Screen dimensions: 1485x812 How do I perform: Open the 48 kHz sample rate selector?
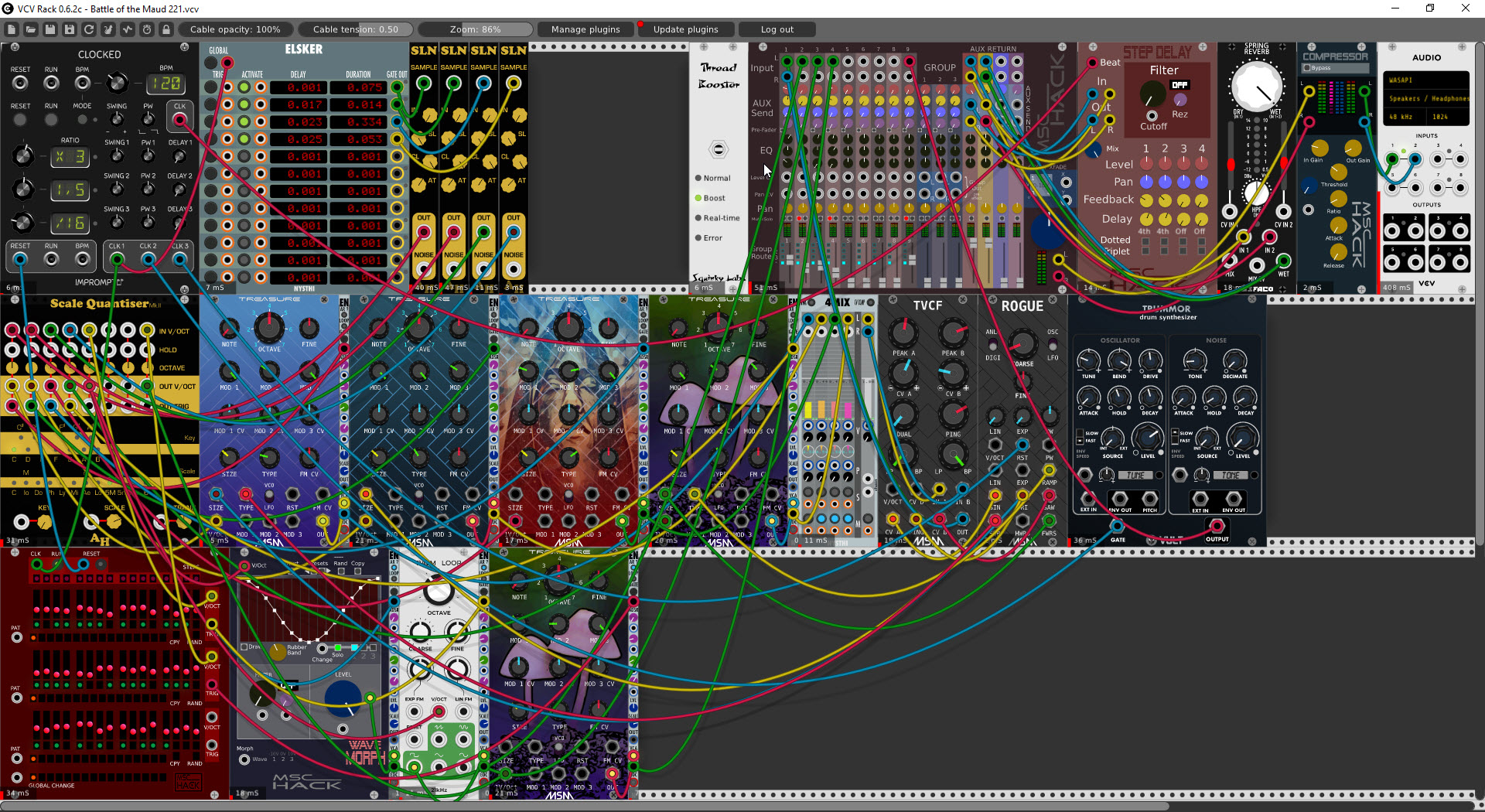1405,117
